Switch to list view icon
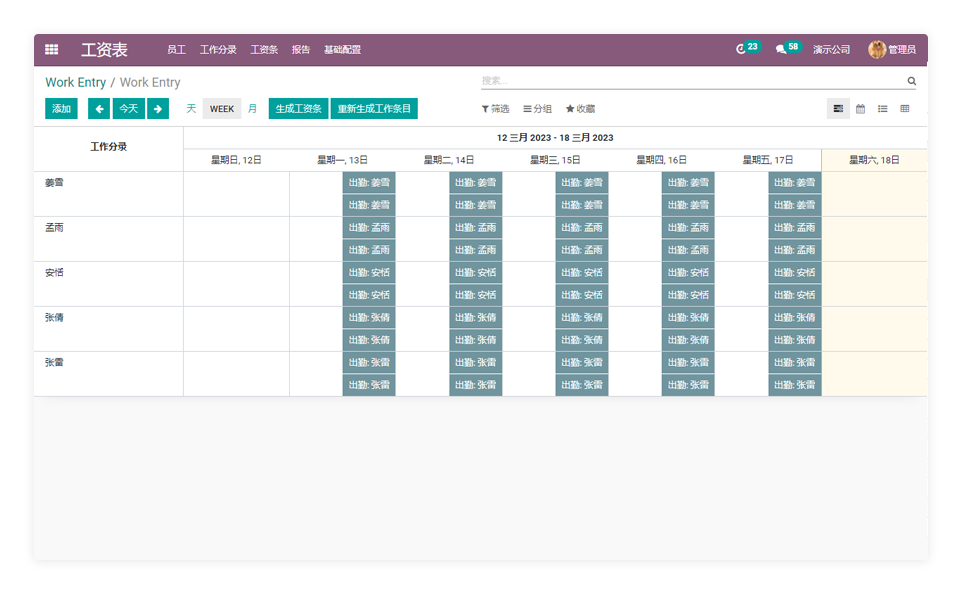Viewport: 962px width, 594px height. [x=883, y=109]
